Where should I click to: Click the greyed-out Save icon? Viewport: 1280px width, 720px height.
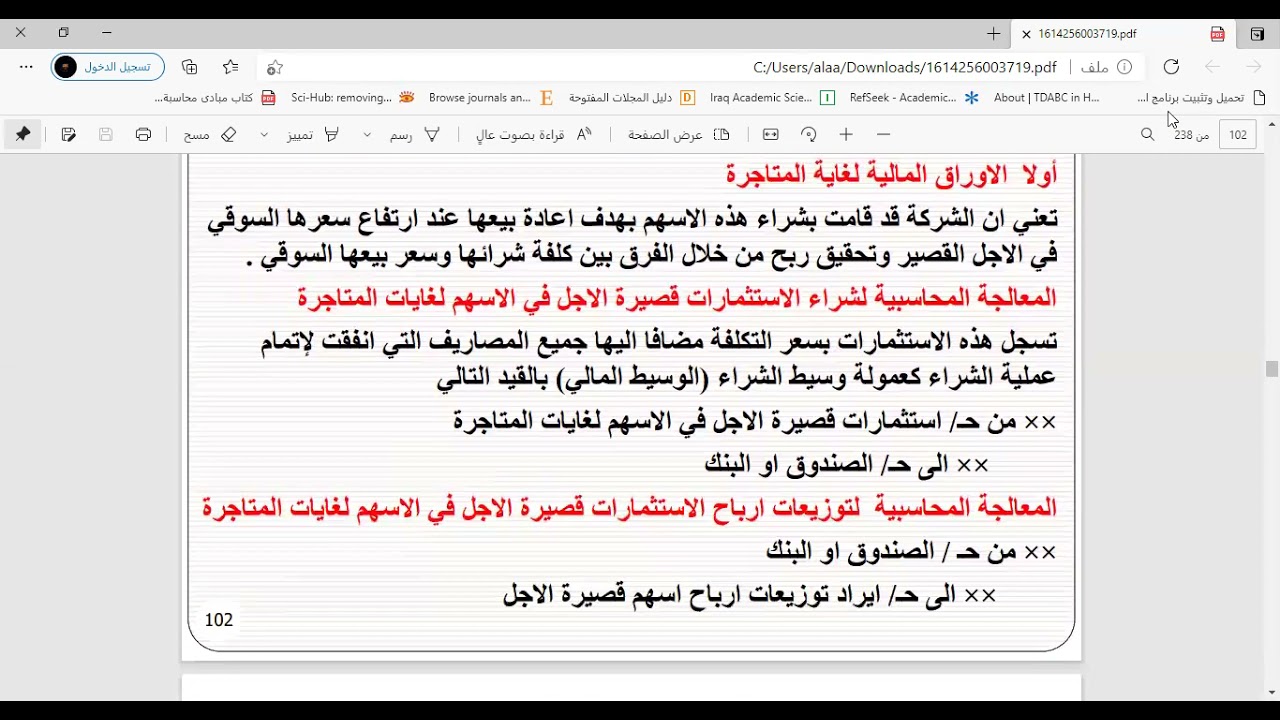106,134
